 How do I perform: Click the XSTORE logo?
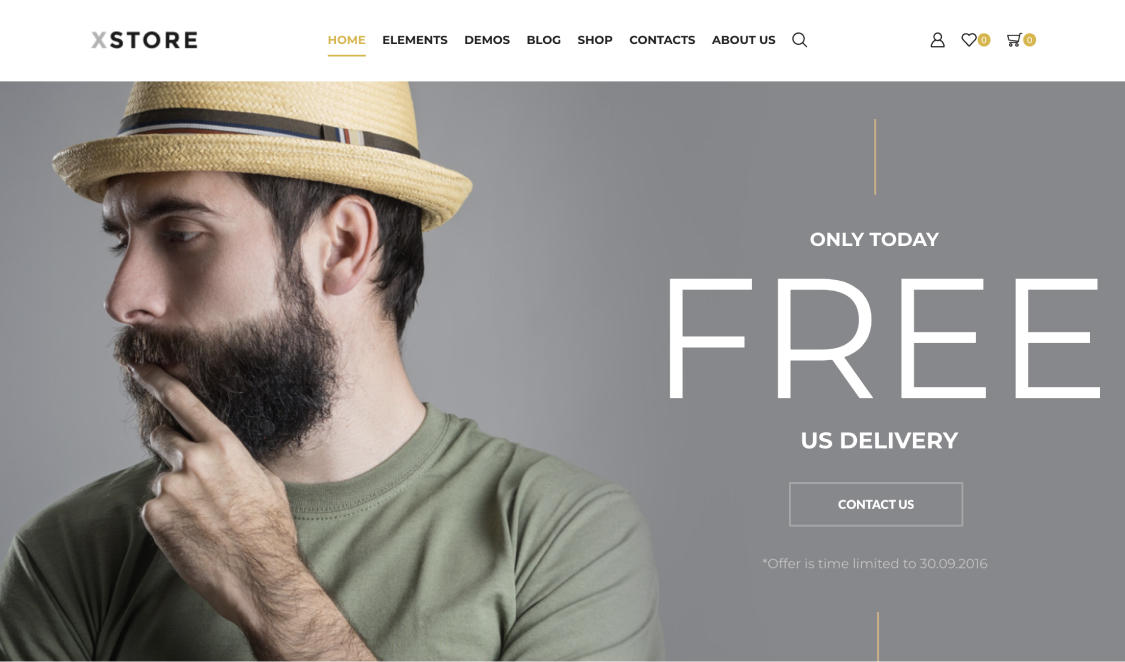tap(144, 40)
